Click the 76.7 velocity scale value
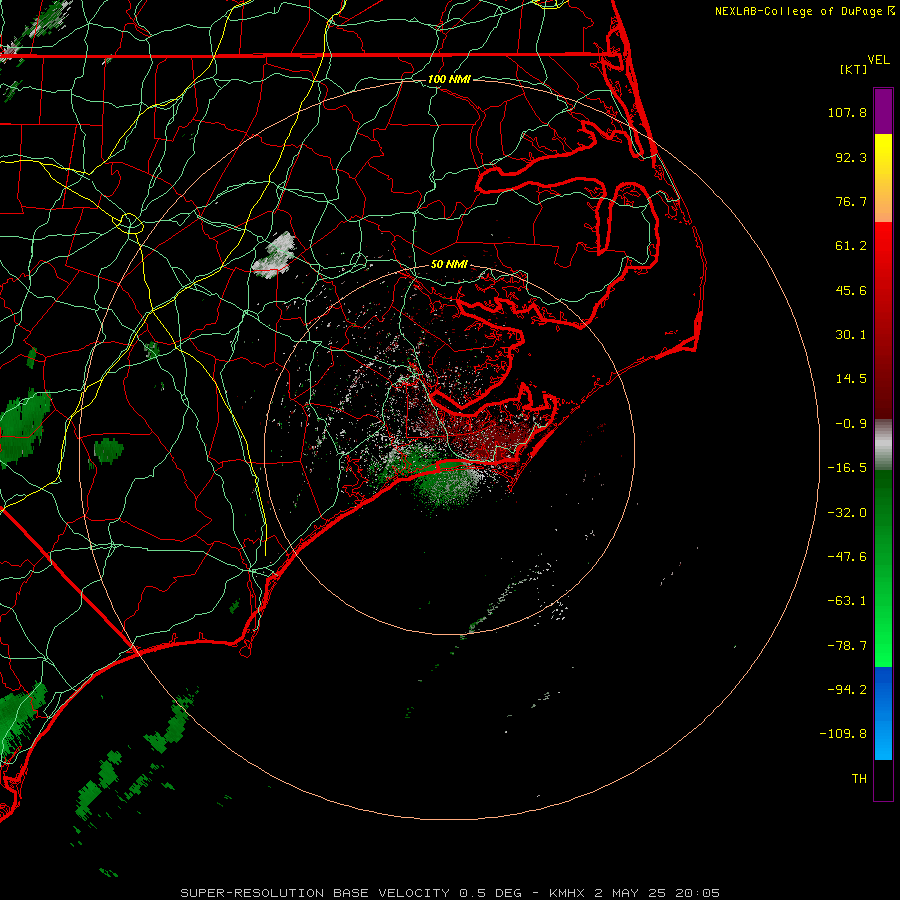900x900 pixels. point(851,201)
